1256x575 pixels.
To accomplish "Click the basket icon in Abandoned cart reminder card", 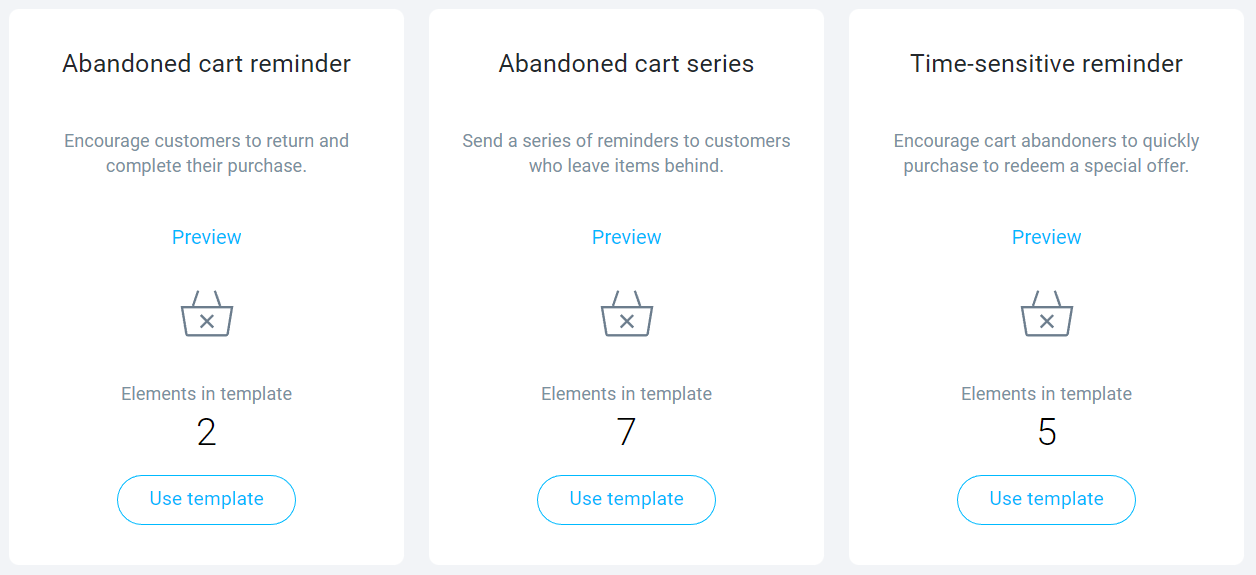I will coord(207,313).
